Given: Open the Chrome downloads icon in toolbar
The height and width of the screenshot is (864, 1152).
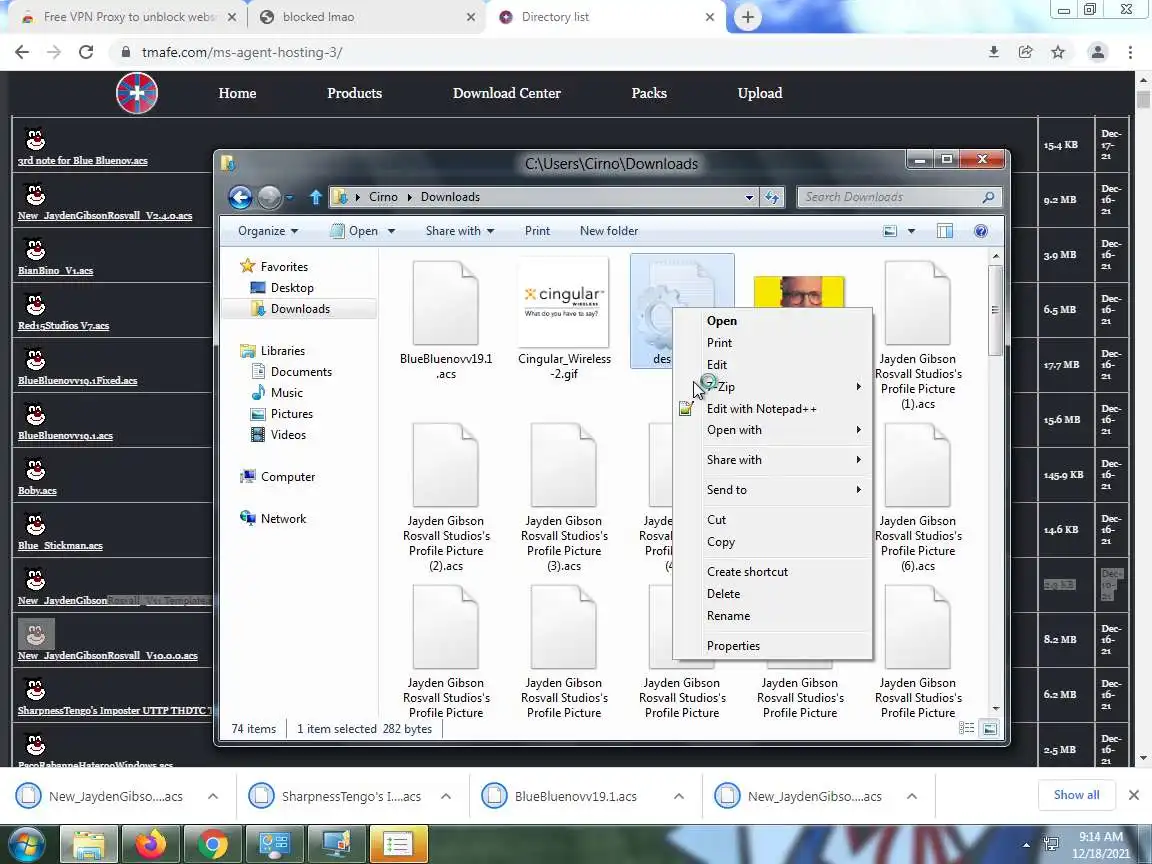Looking at the screenshot, I should pos(993,52).
